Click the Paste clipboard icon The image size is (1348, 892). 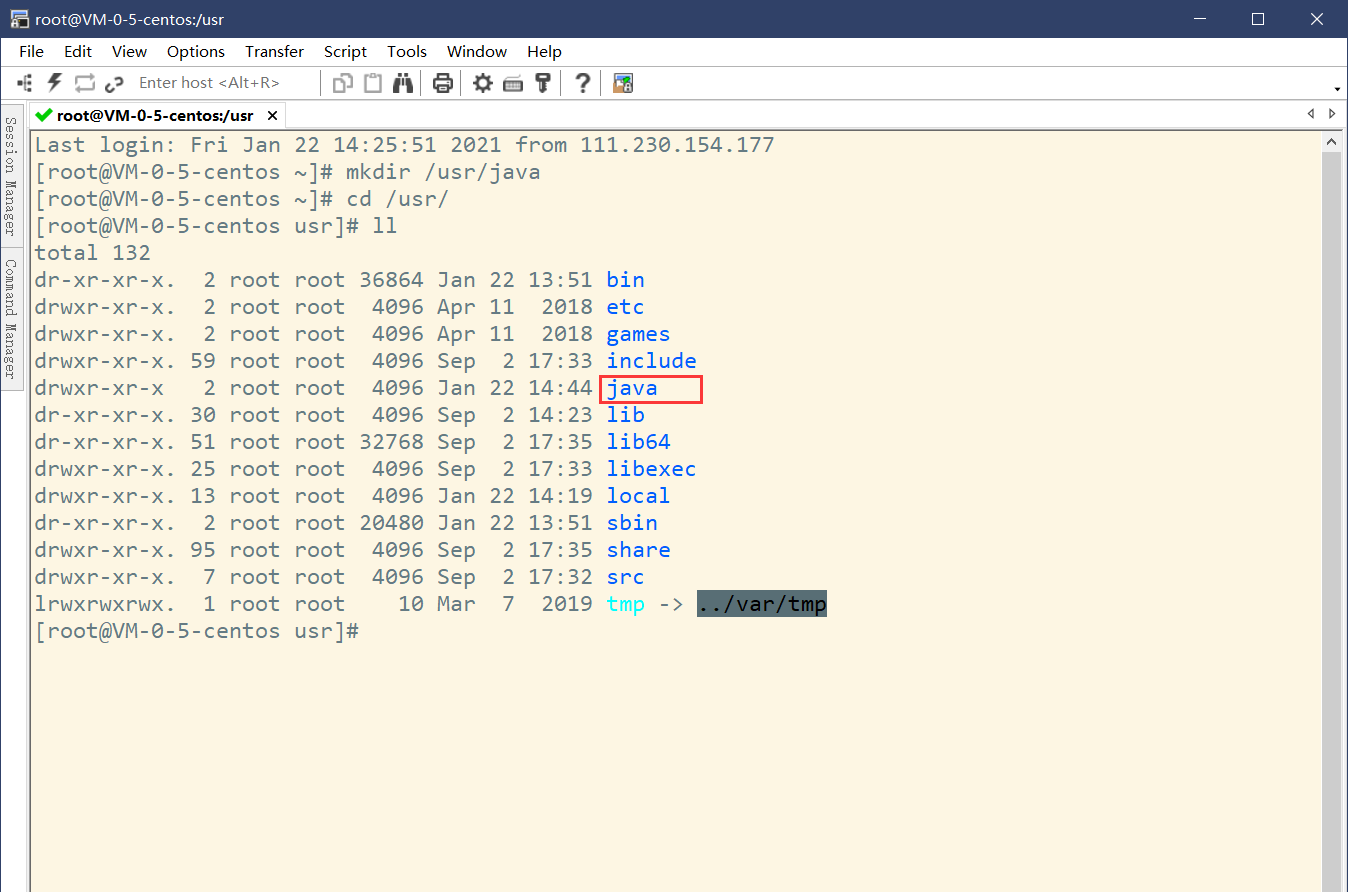(373, 83)
